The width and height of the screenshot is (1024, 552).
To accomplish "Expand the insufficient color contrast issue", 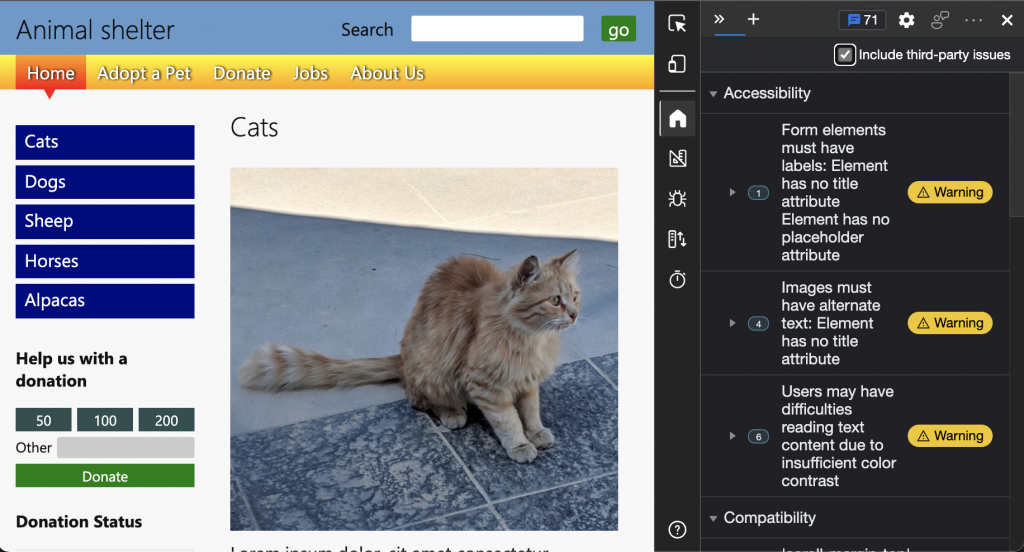I will (x=732, y=436).
